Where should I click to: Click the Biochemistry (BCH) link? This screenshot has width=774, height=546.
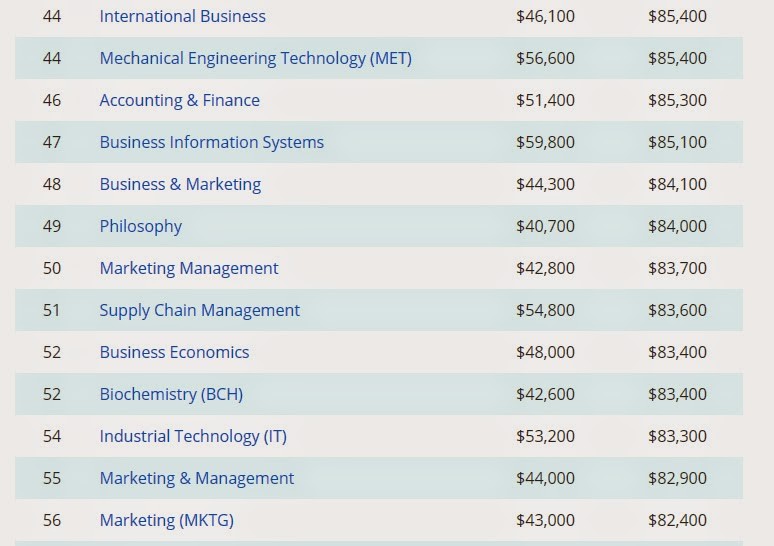click(171, 394)
